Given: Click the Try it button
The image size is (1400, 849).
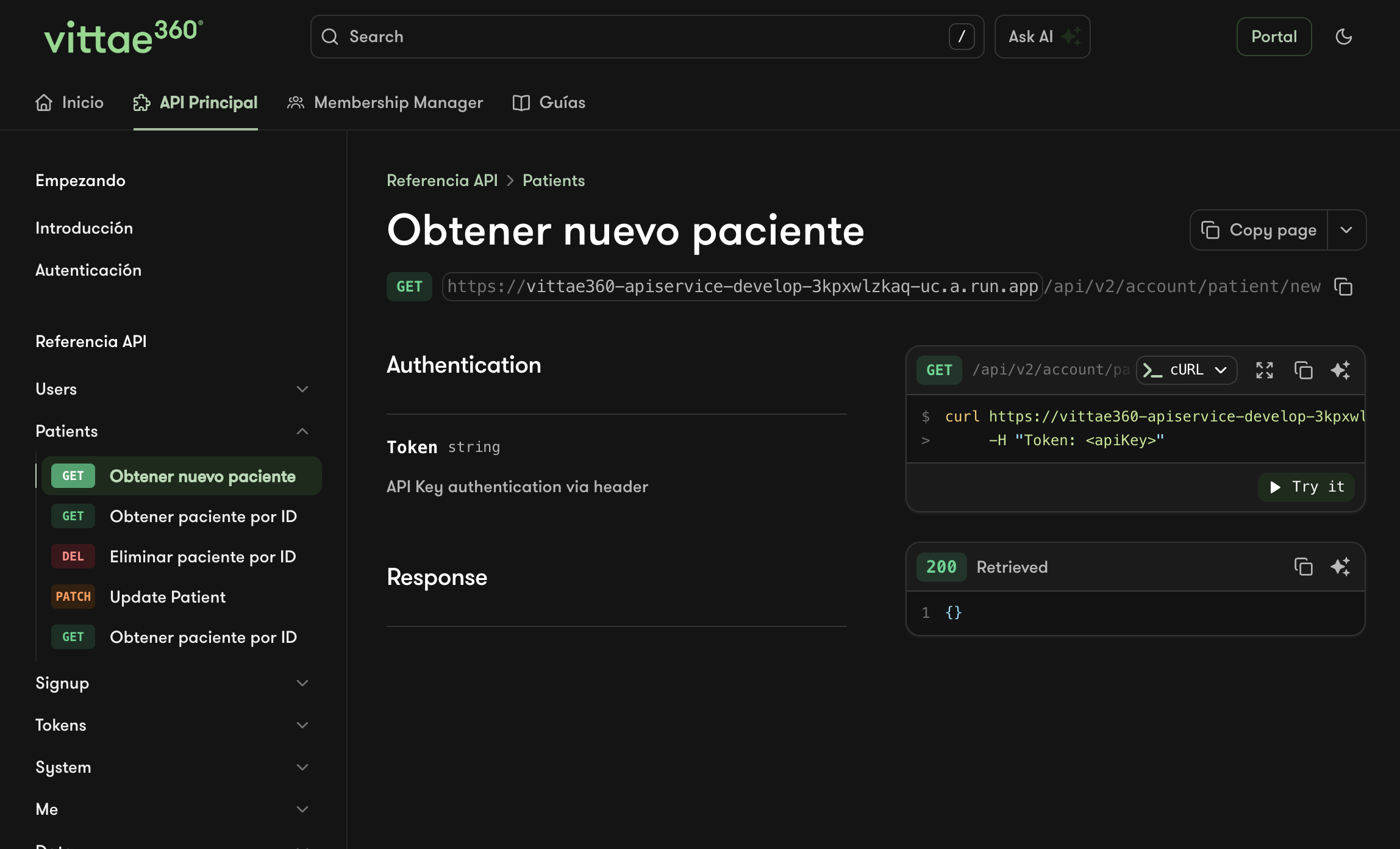Looking at the screenshot, I should tap(1306, 487).
